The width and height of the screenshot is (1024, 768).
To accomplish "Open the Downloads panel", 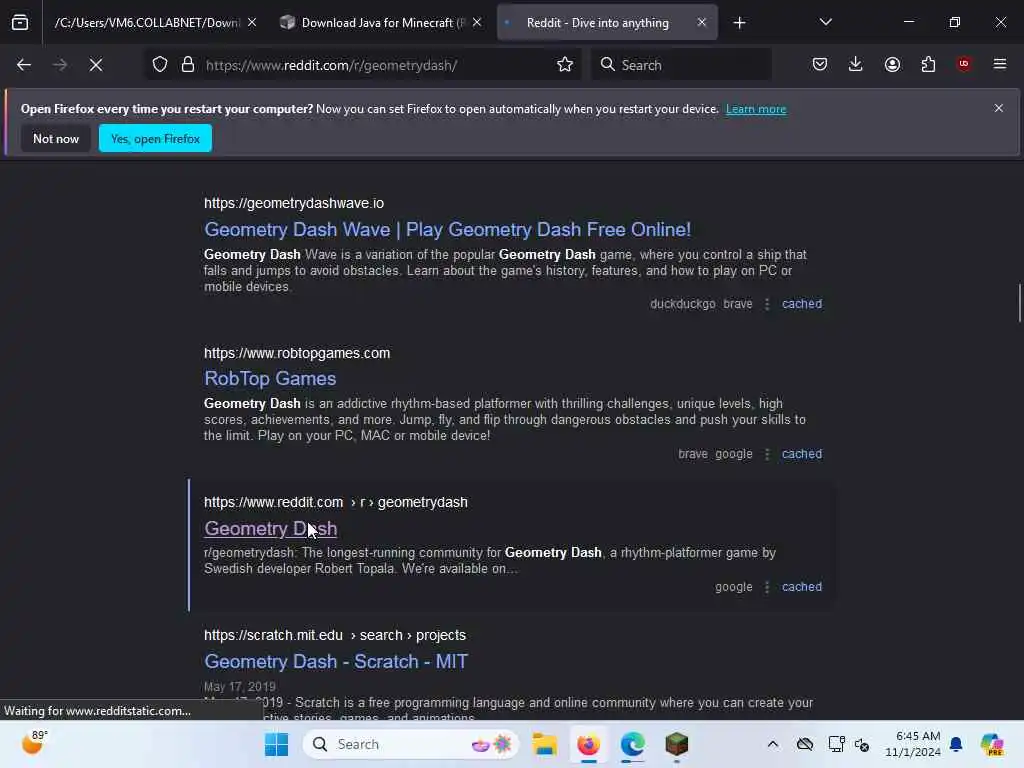I will (x=856, y=64).
